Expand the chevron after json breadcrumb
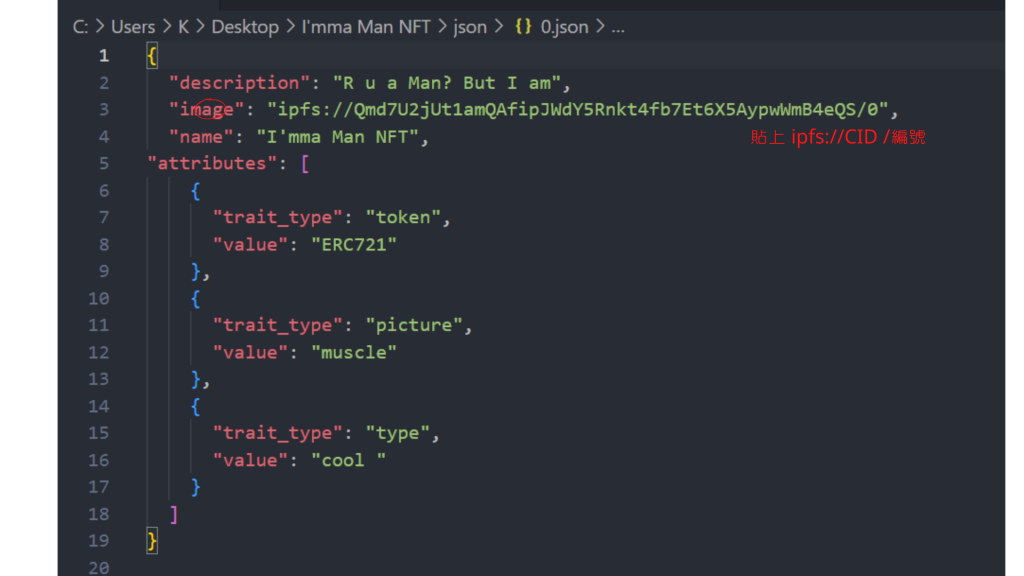Screen dimensions: 1024x576 tap(500, 27)
